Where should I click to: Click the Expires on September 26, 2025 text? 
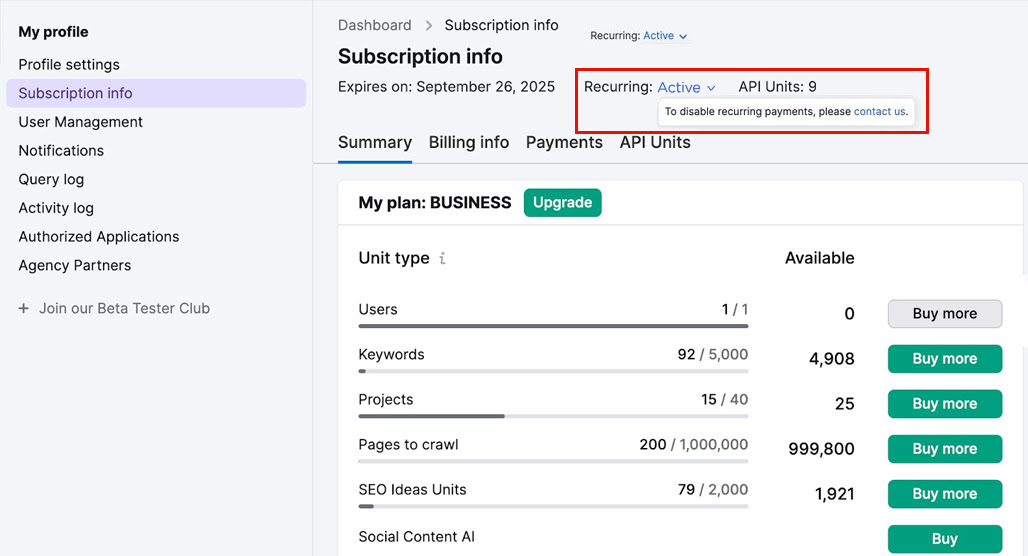tap(446, 87)
